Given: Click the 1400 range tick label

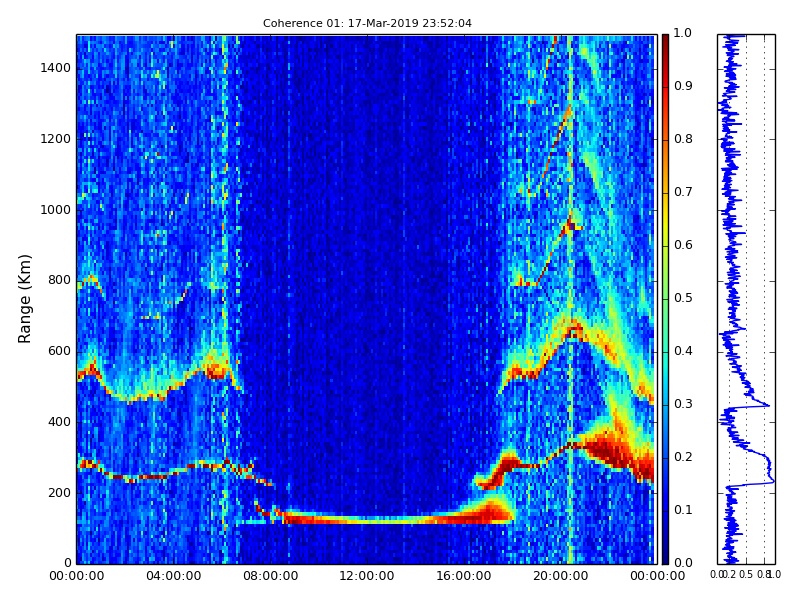Looking at the screenshot, I should click(x=56, y=68).
